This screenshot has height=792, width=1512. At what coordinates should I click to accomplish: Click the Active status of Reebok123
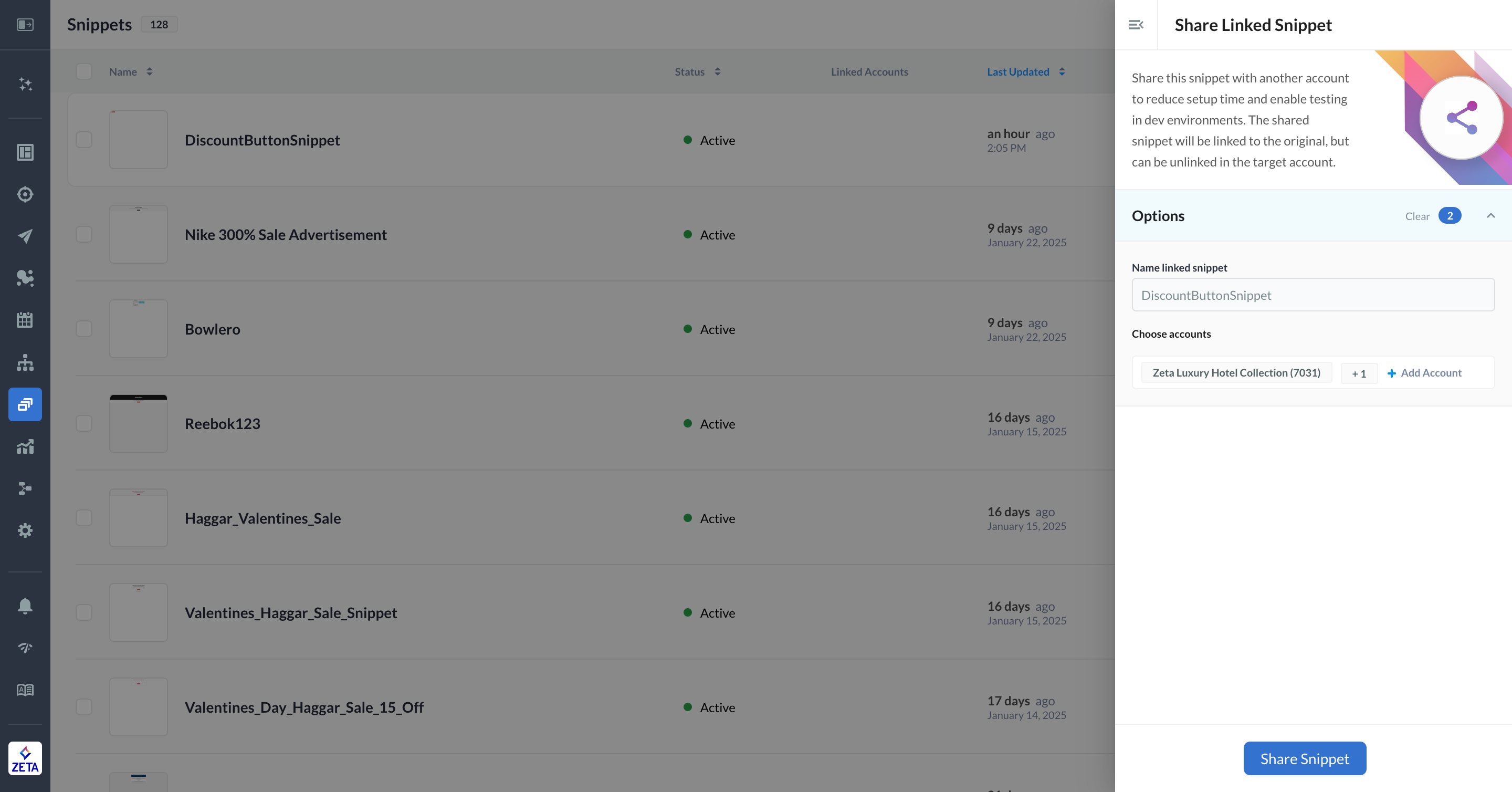[710, 424]
